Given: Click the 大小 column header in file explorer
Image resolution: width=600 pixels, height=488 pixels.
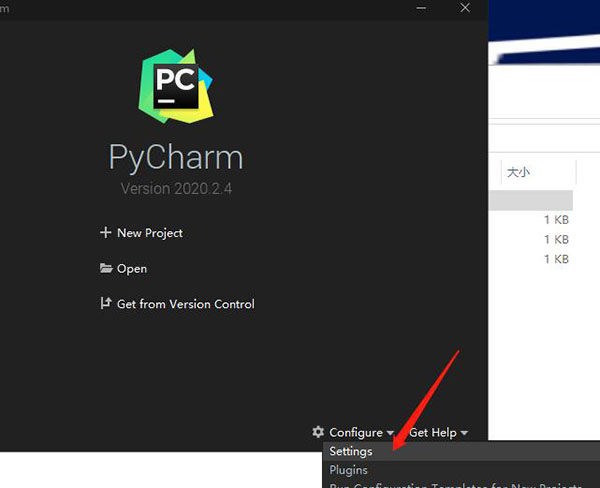Looking at the screenshot, I should 518,172.
